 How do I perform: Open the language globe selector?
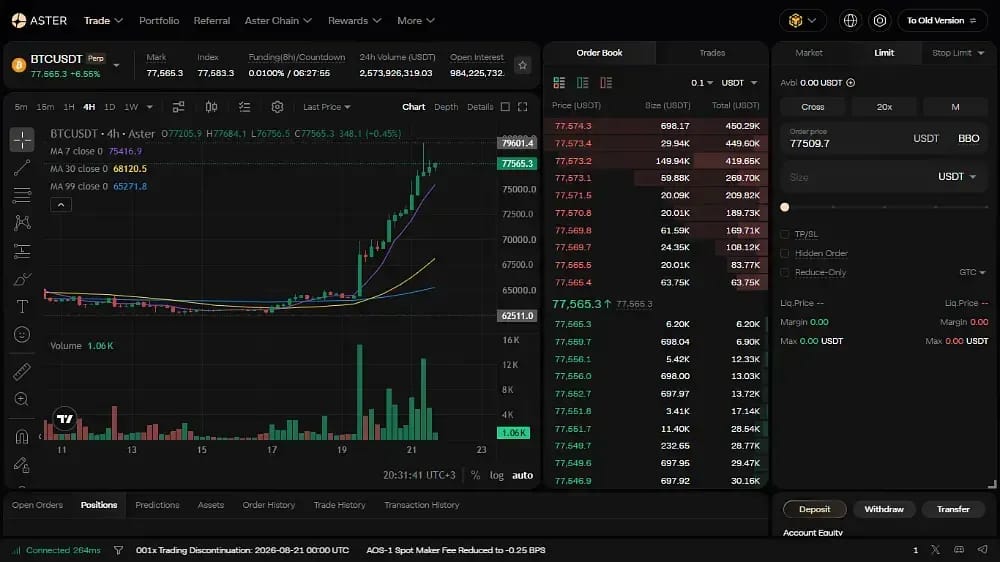850,20
